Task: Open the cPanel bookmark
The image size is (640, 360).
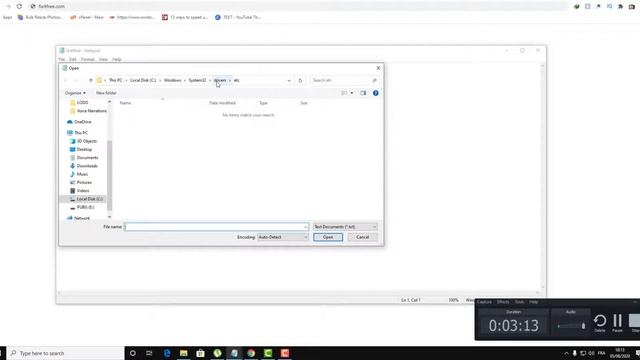Action: pyautogui.click(x=87, y=18)
